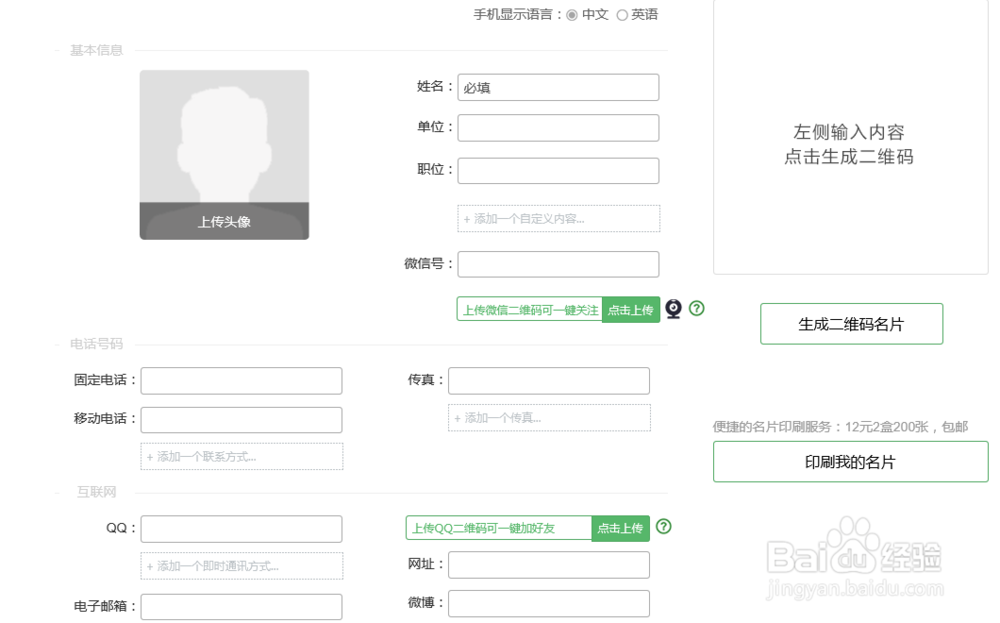Screen dimensions: 1000x623
Task: Click the 生成二维码名片 button
Action: pos(851,323)
